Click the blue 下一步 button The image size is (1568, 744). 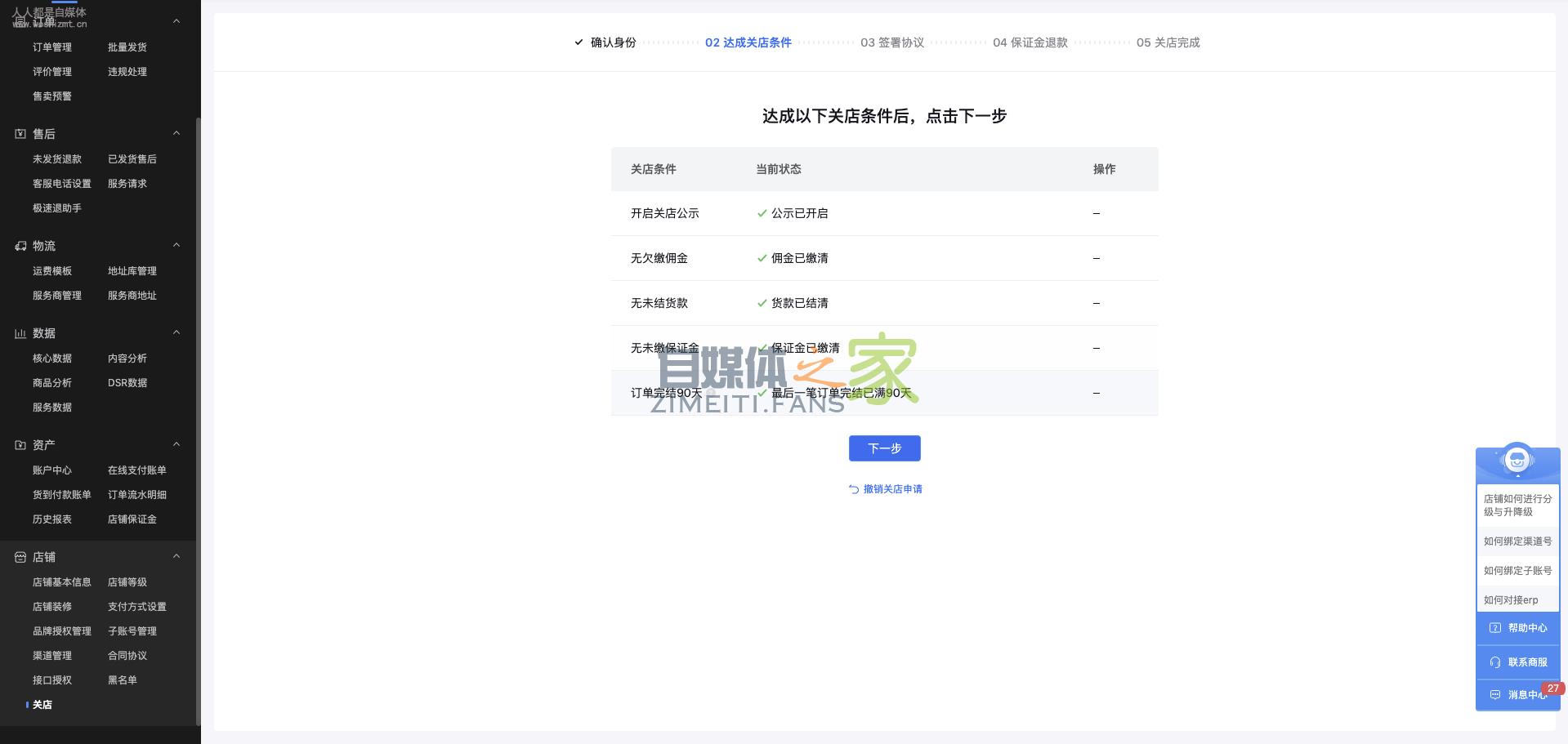pyautogui.click(x=884, y=448)
